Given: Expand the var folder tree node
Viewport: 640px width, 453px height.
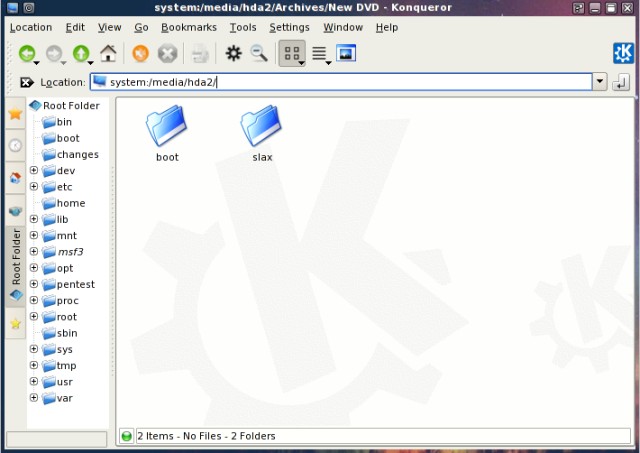Looking at the screenshot, I should click(x=34, y=397).
